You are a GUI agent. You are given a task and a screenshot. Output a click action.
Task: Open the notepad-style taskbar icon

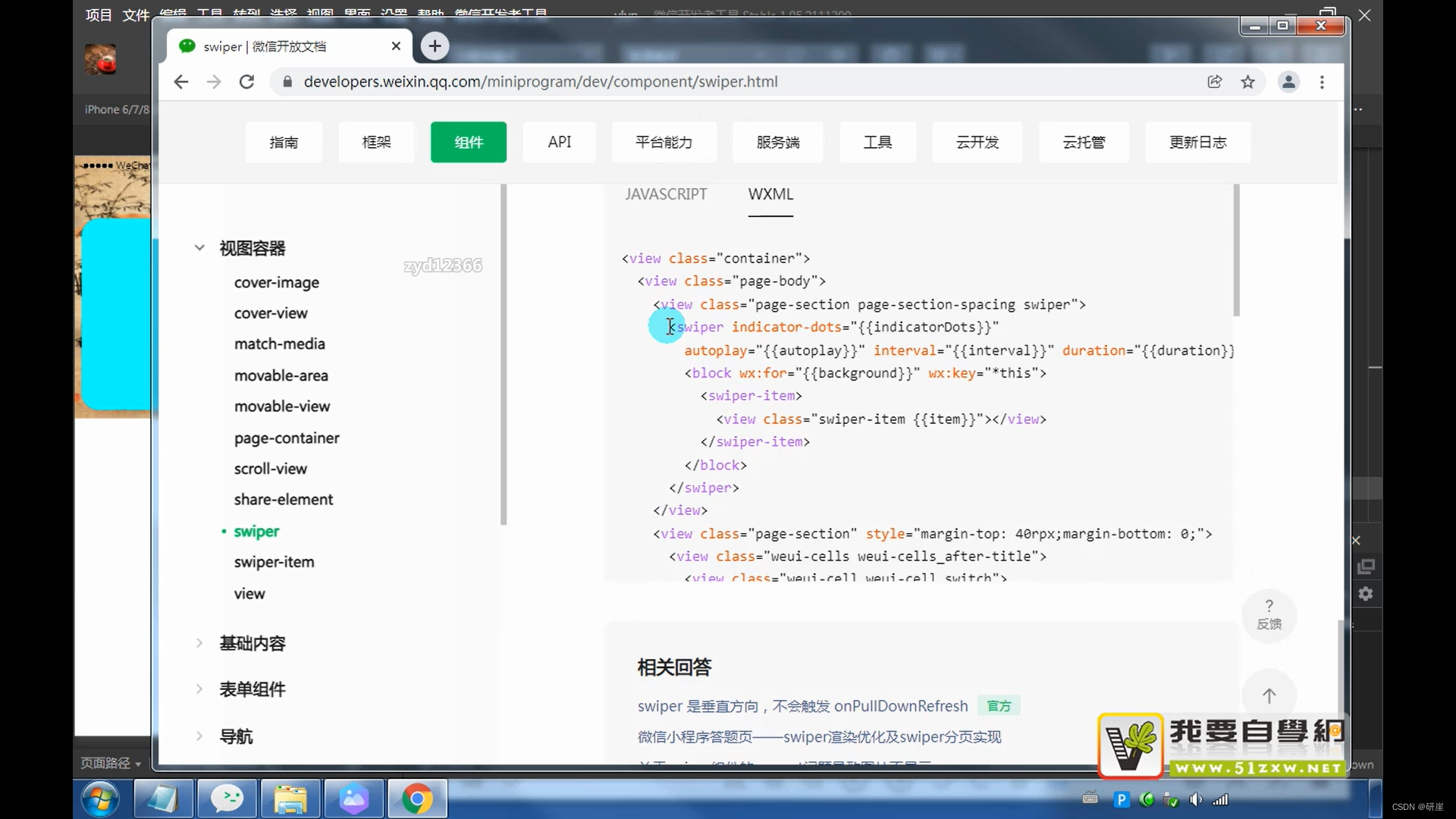coord(163,799)
